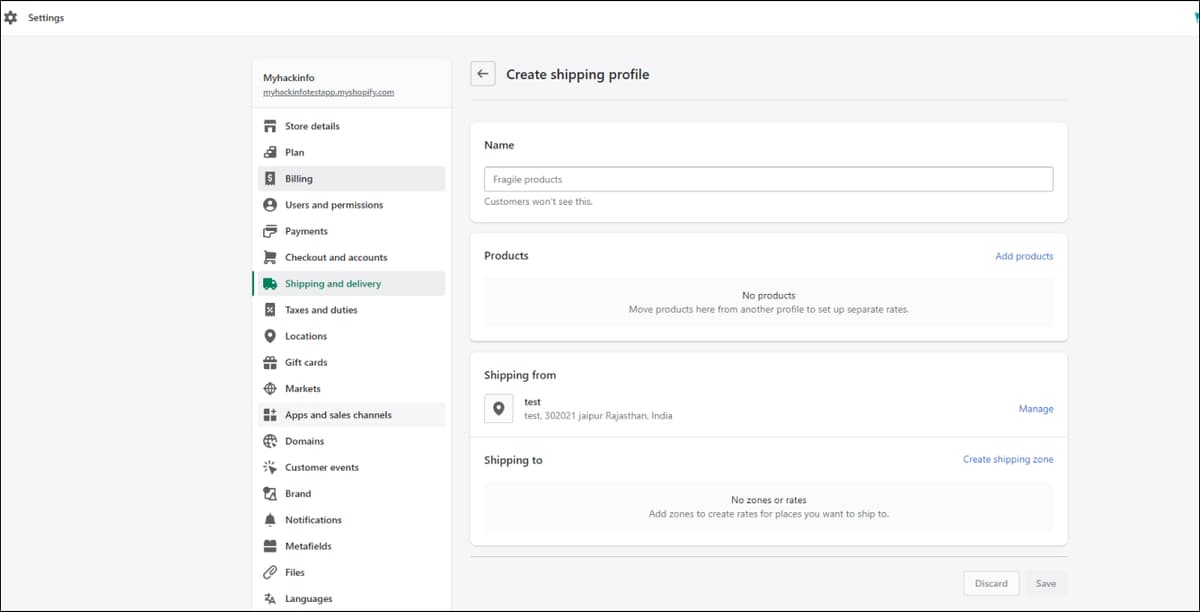Click the Languages translate icon
This screenshot has width=1200, height=612.
click(269, 599)
